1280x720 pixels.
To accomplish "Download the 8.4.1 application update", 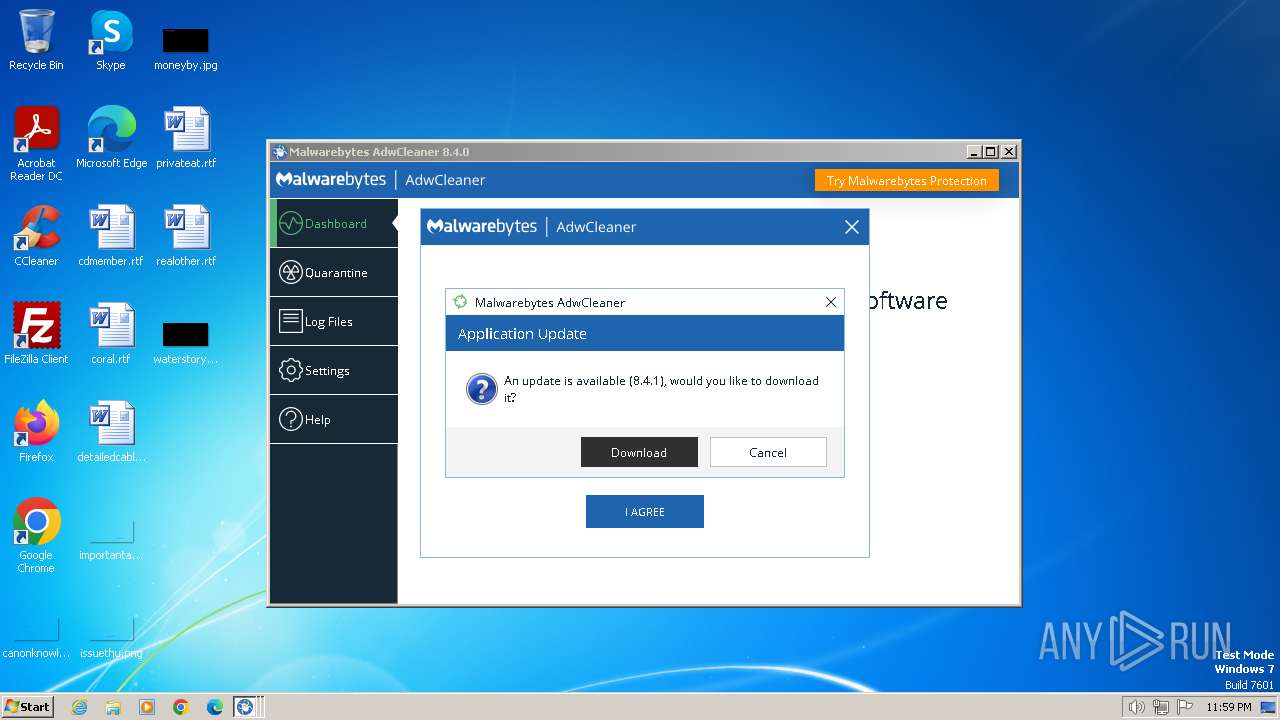I will point(639,452).
